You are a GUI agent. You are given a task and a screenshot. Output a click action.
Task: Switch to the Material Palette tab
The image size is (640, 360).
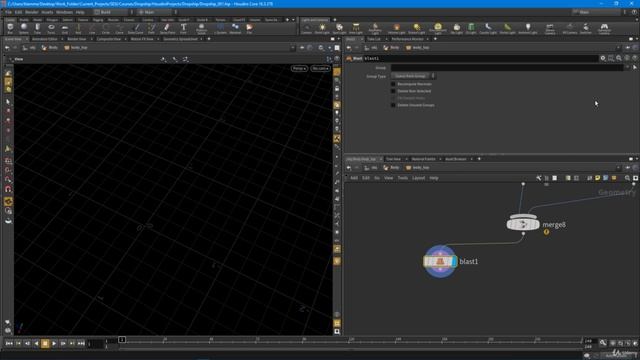(x=423, y=159)
